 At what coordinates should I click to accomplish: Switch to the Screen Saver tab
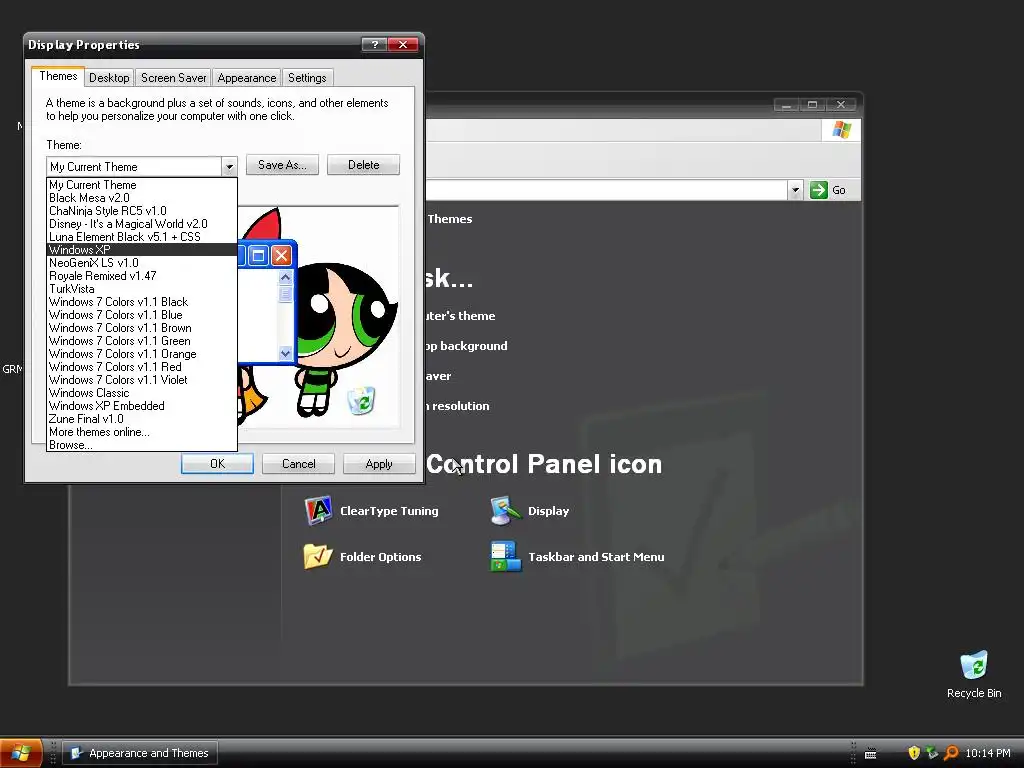pos(174,78)
